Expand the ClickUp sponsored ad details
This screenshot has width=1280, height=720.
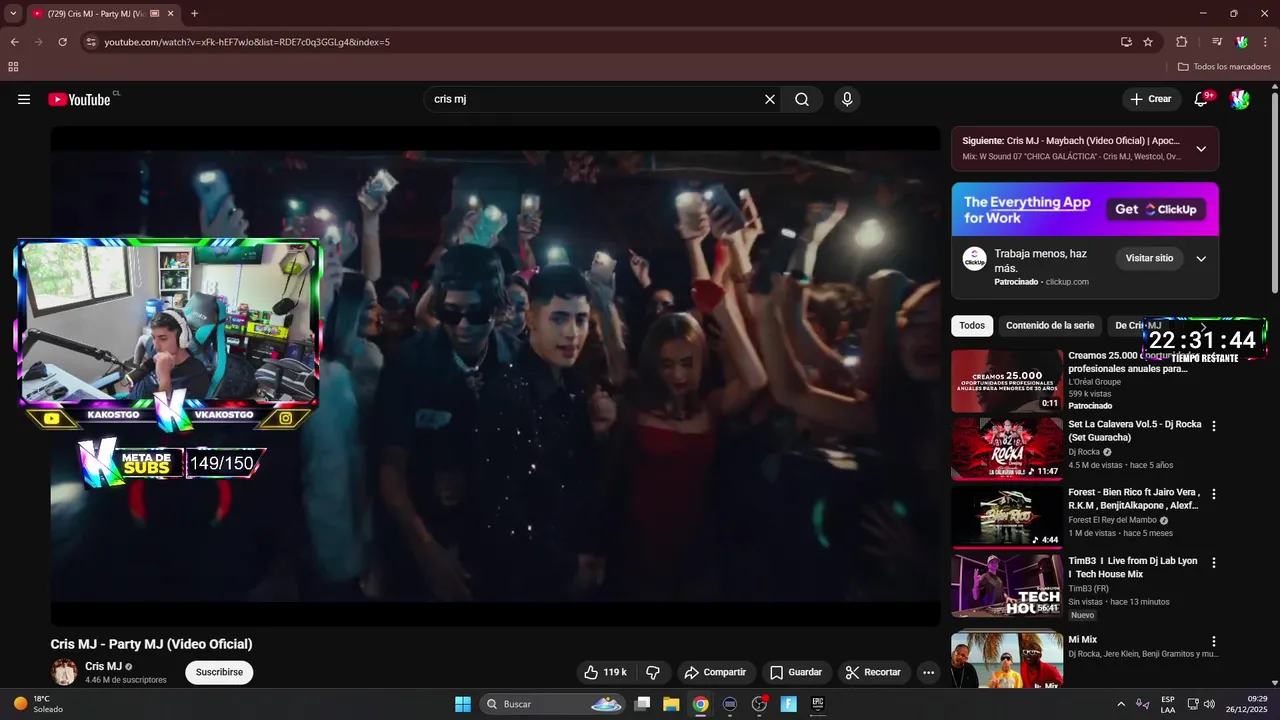(1201, 258)
